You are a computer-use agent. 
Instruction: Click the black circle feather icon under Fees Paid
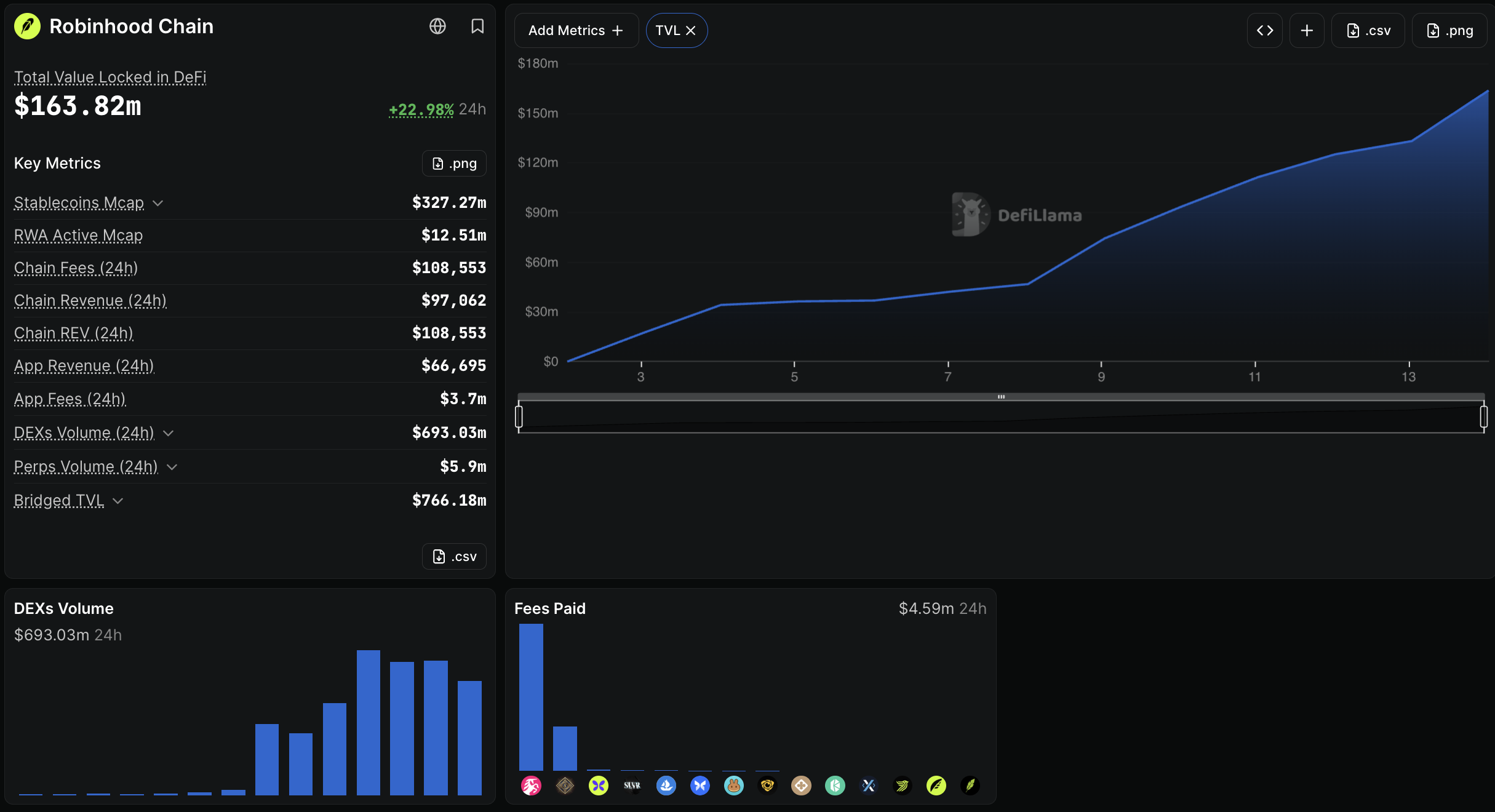point(970,786)
